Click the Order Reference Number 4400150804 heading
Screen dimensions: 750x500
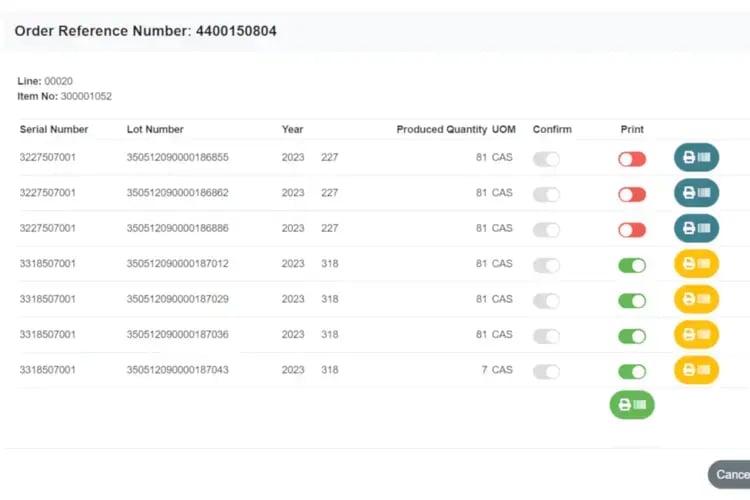tap(145, 31)
